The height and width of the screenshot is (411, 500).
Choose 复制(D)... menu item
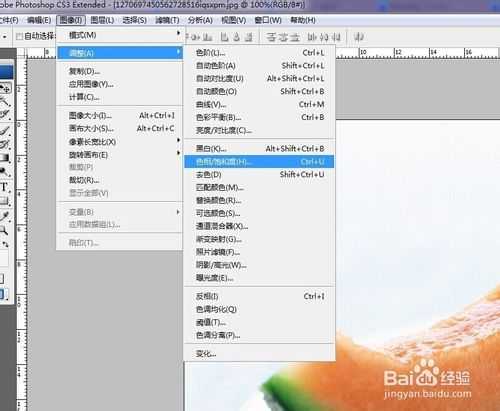(120, 71)
